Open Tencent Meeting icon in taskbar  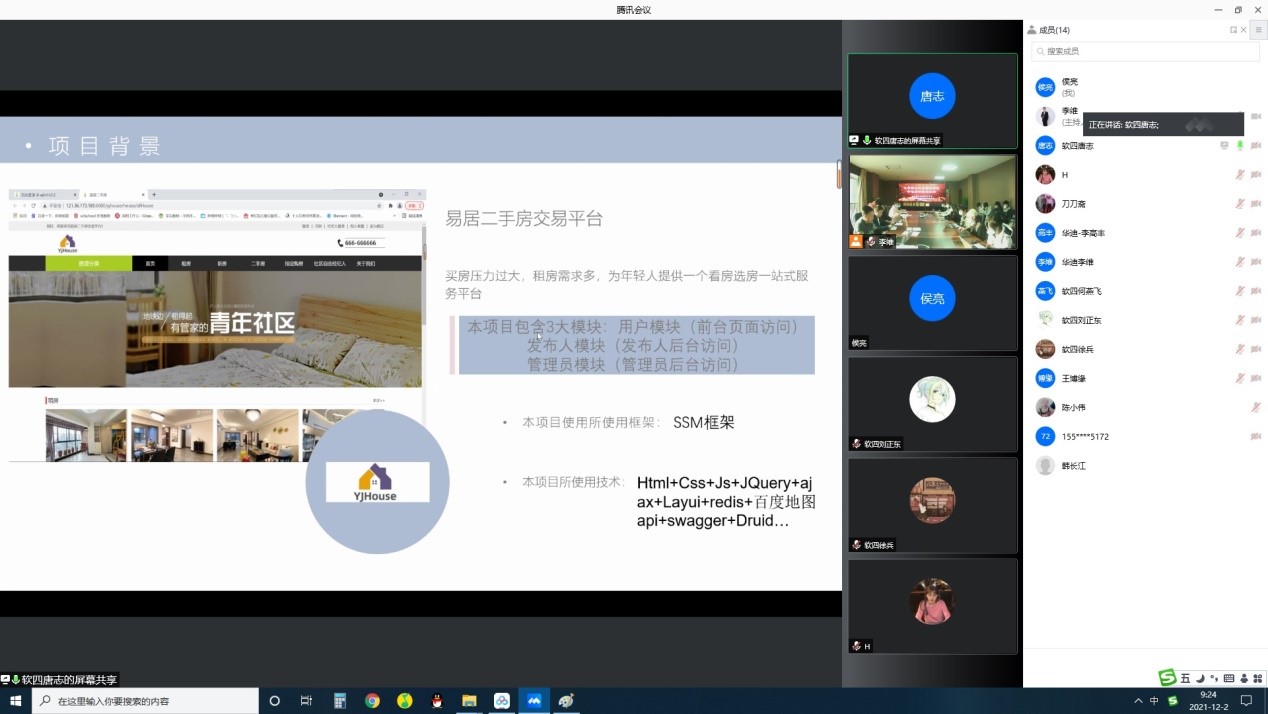click(534, 701)
